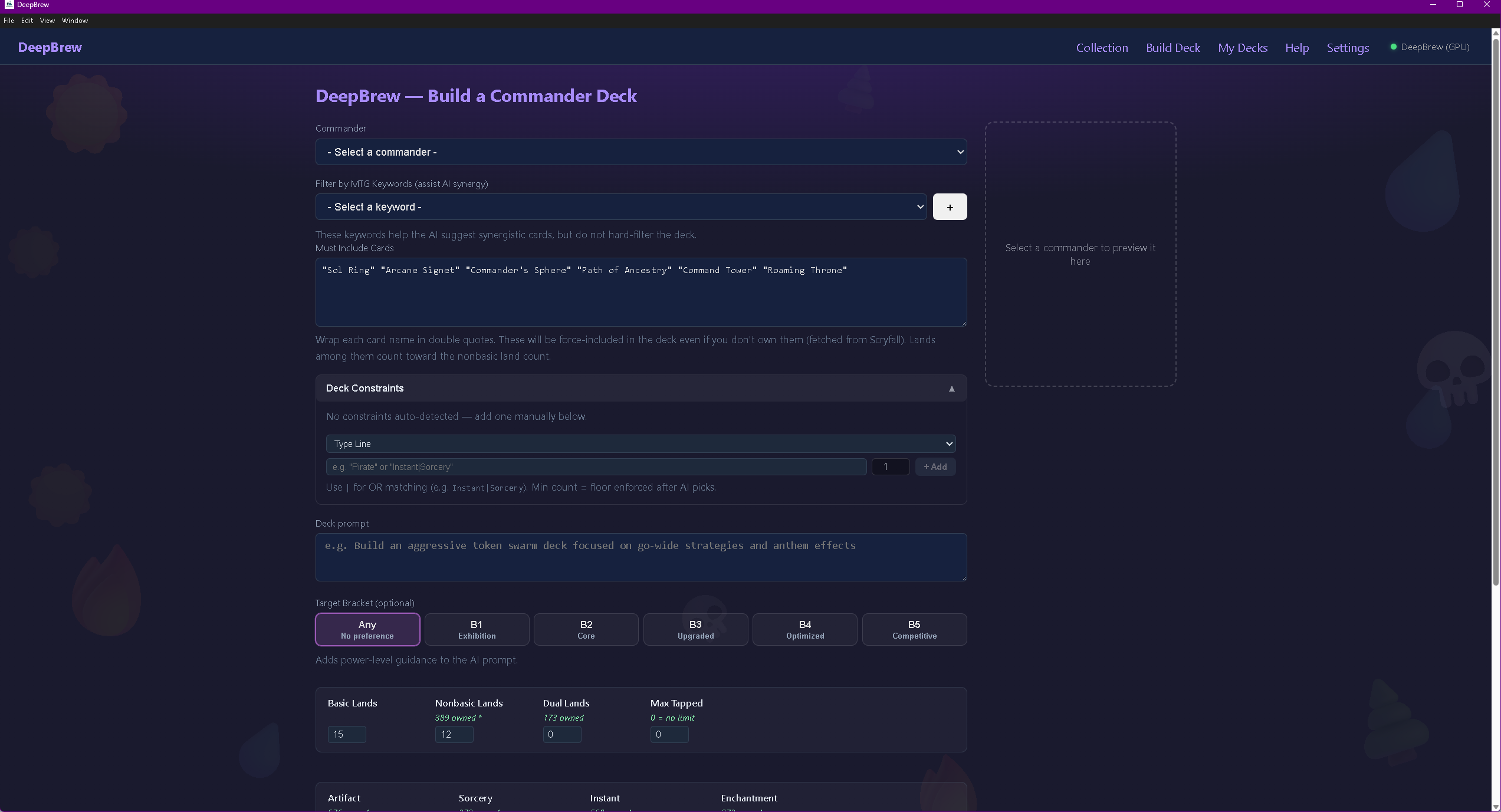Open the My Decks page
This screenshot has height=812, width=1501.
(1243, 48)
